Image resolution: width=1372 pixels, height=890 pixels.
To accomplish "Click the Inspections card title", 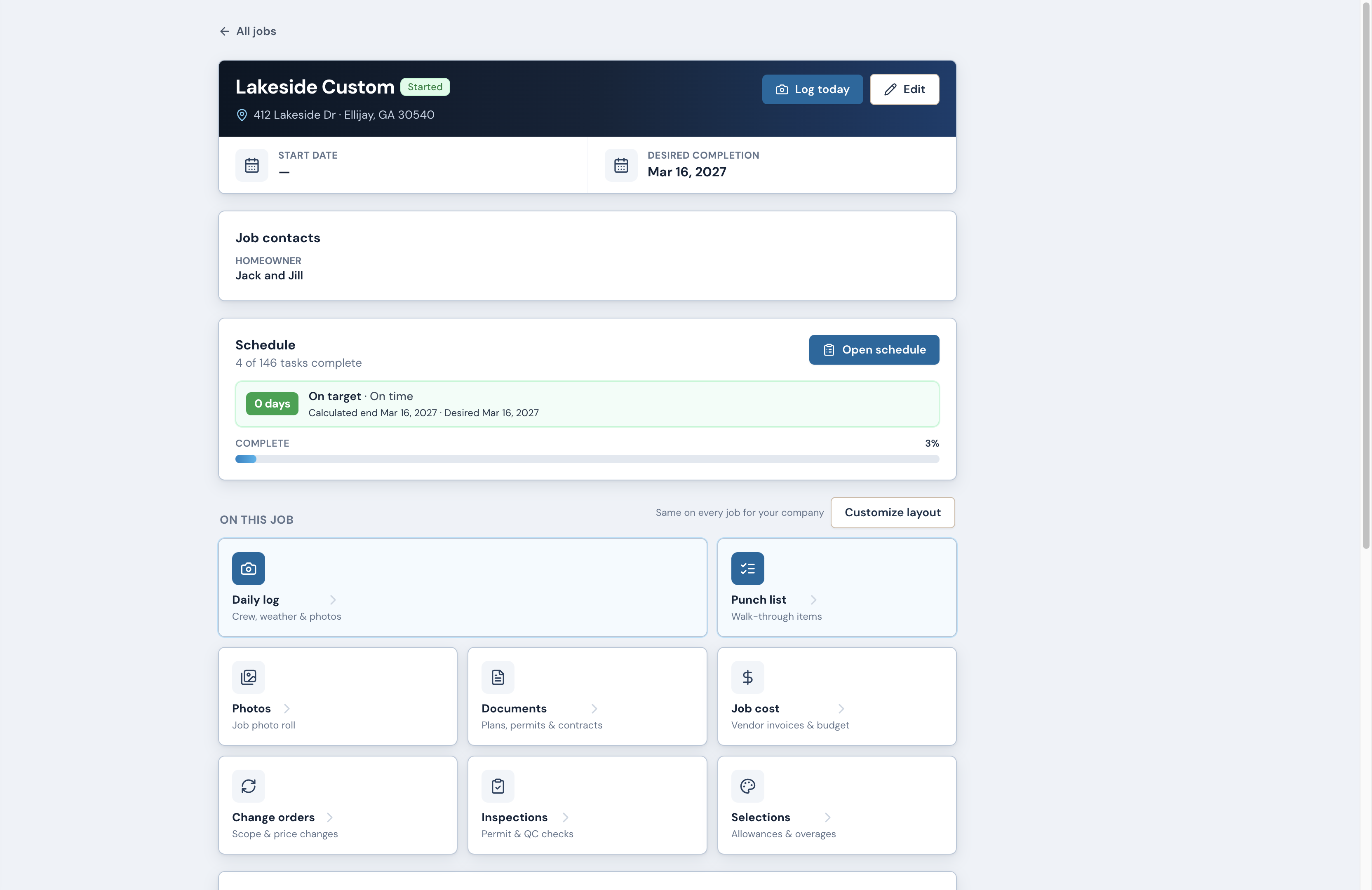I will [515, 817].
